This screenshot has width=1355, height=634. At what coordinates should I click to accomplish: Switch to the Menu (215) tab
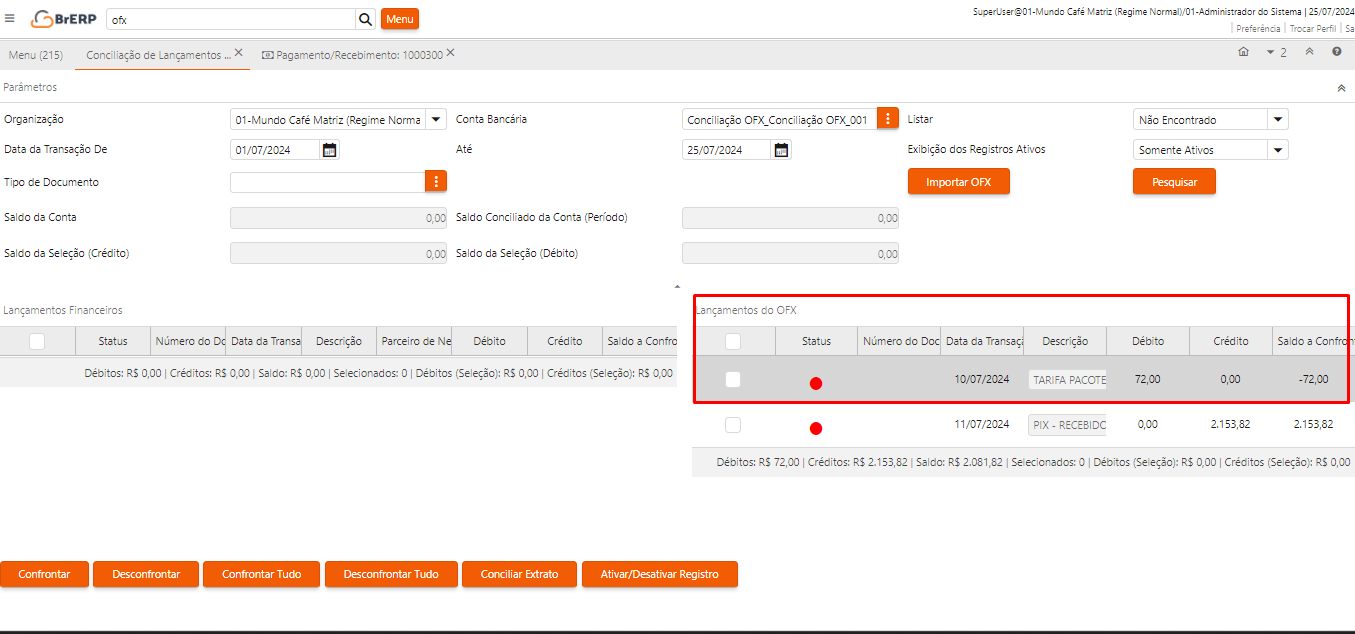pyautogui.click(x=36, y=55)
